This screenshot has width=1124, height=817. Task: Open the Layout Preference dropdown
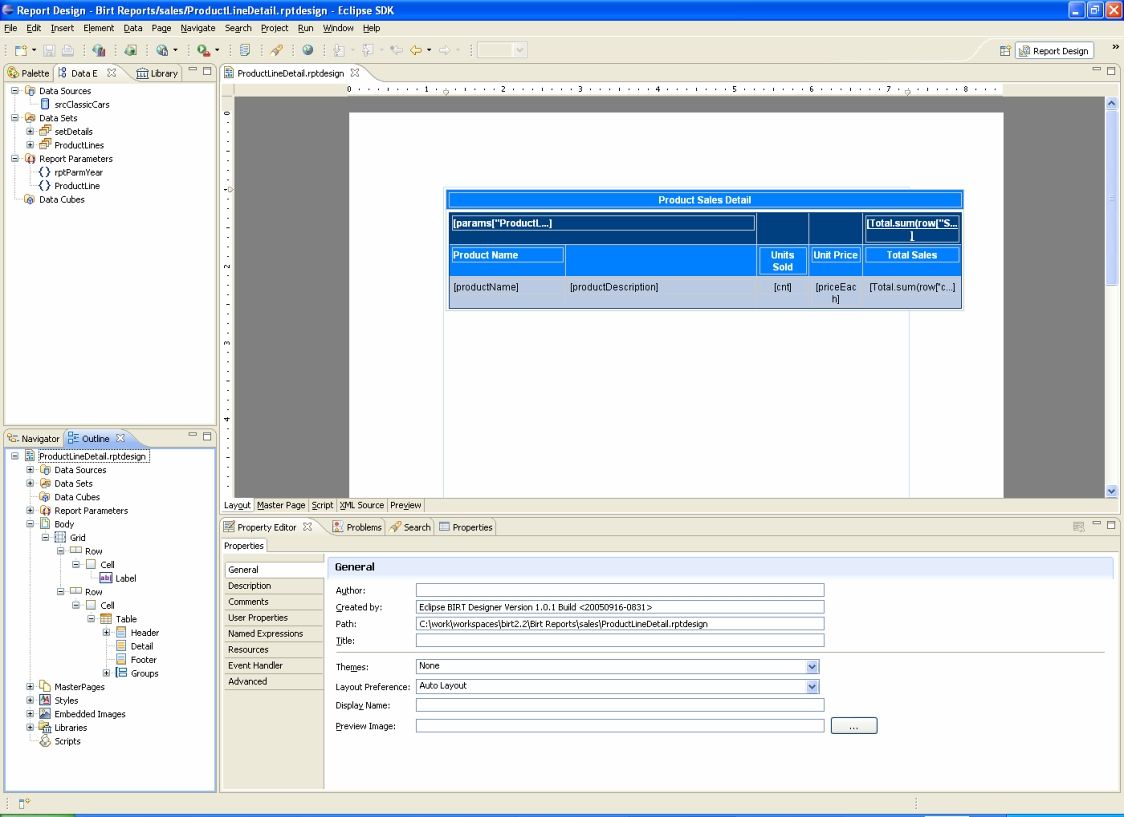coord(812,687)
